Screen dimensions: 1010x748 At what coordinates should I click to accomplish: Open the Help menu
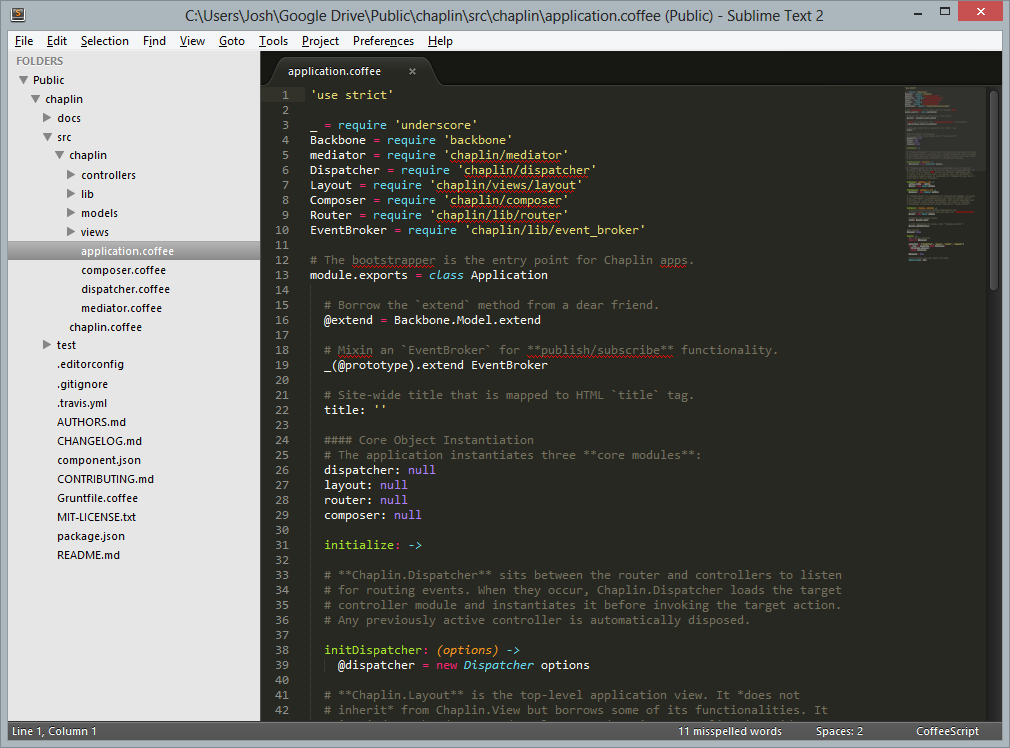440,41
